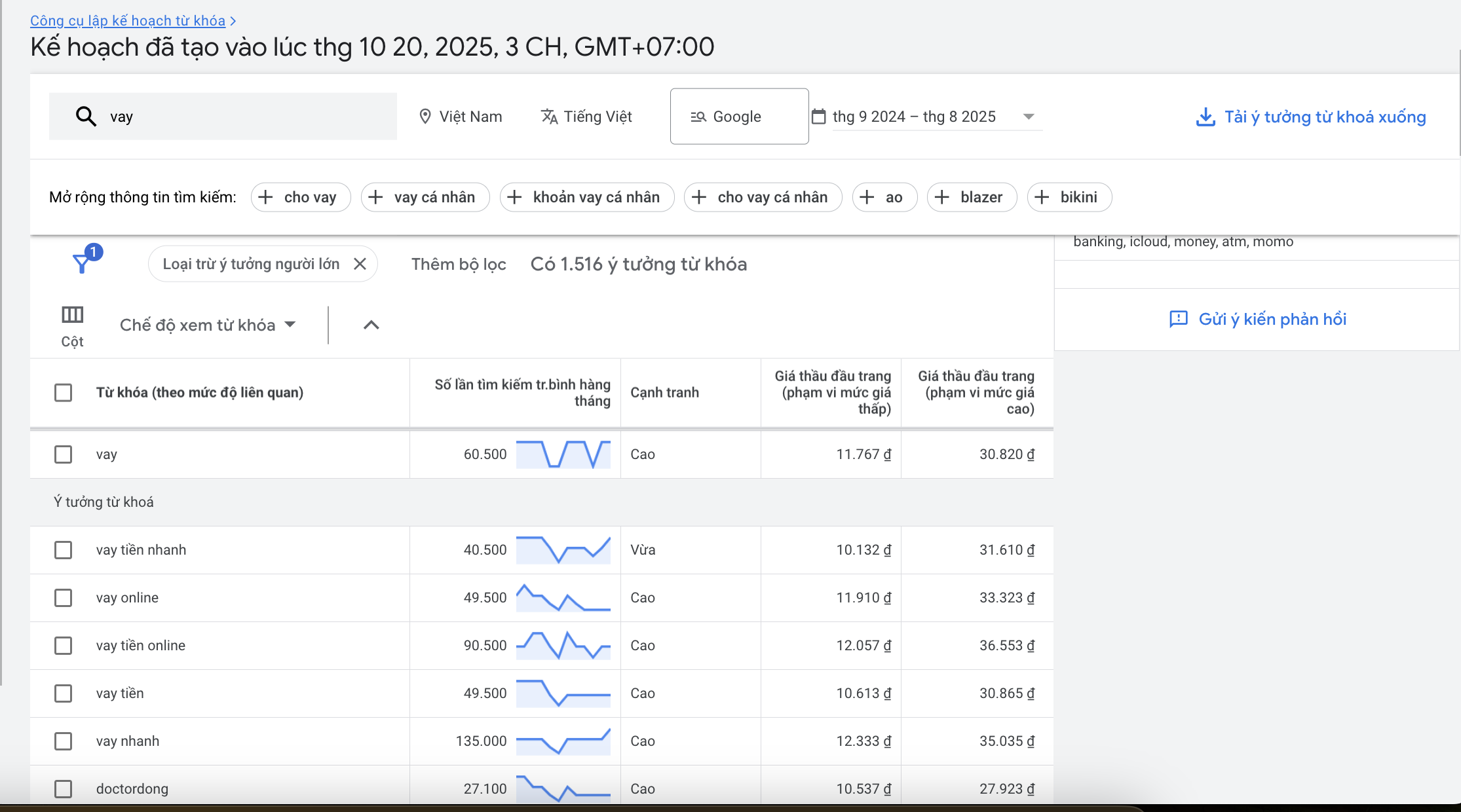Viewport: 1461px width, 812px height.
Task: Select the 'vay online' keyword checkbox
Action: pos(63,598)
